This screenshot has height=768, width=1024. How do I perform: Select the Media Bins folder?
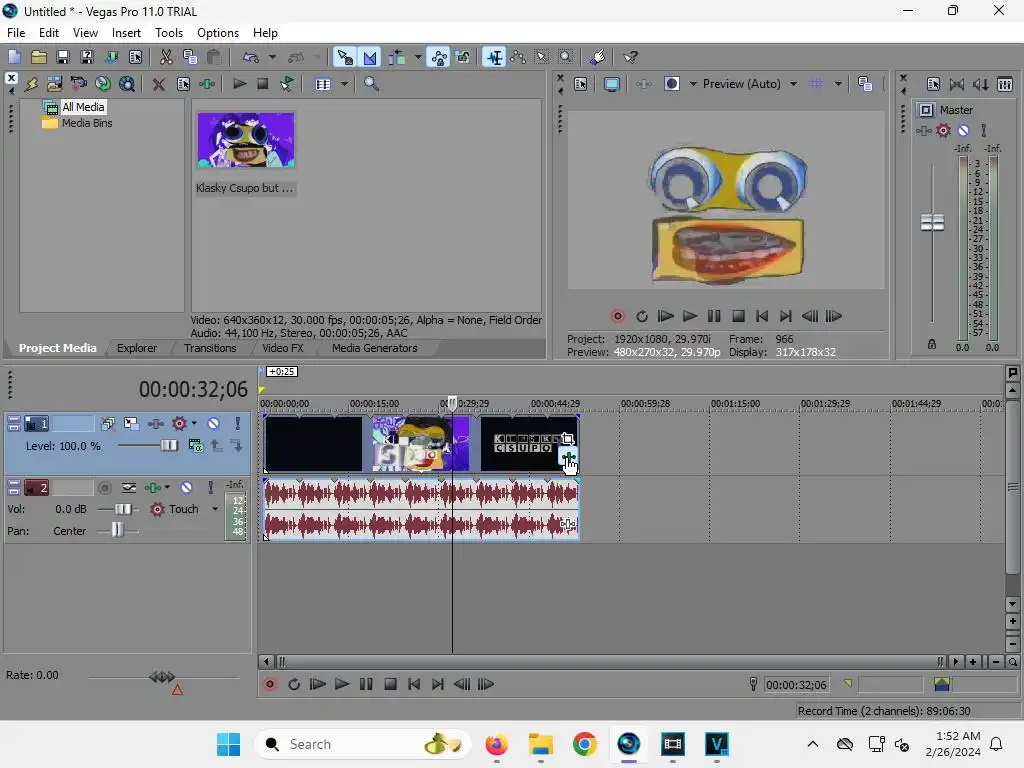(86, 123)
